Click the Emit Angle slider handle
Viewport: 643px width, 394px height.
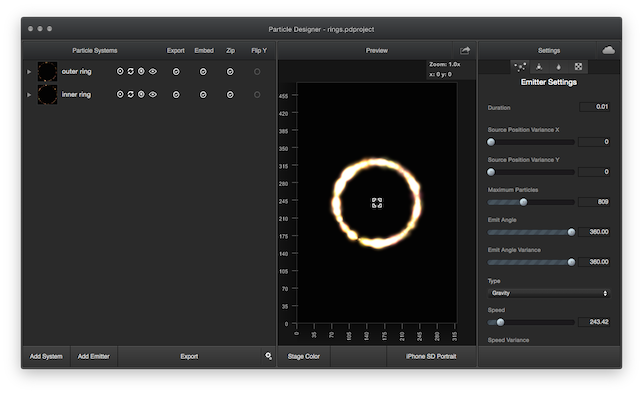(571, 232)
